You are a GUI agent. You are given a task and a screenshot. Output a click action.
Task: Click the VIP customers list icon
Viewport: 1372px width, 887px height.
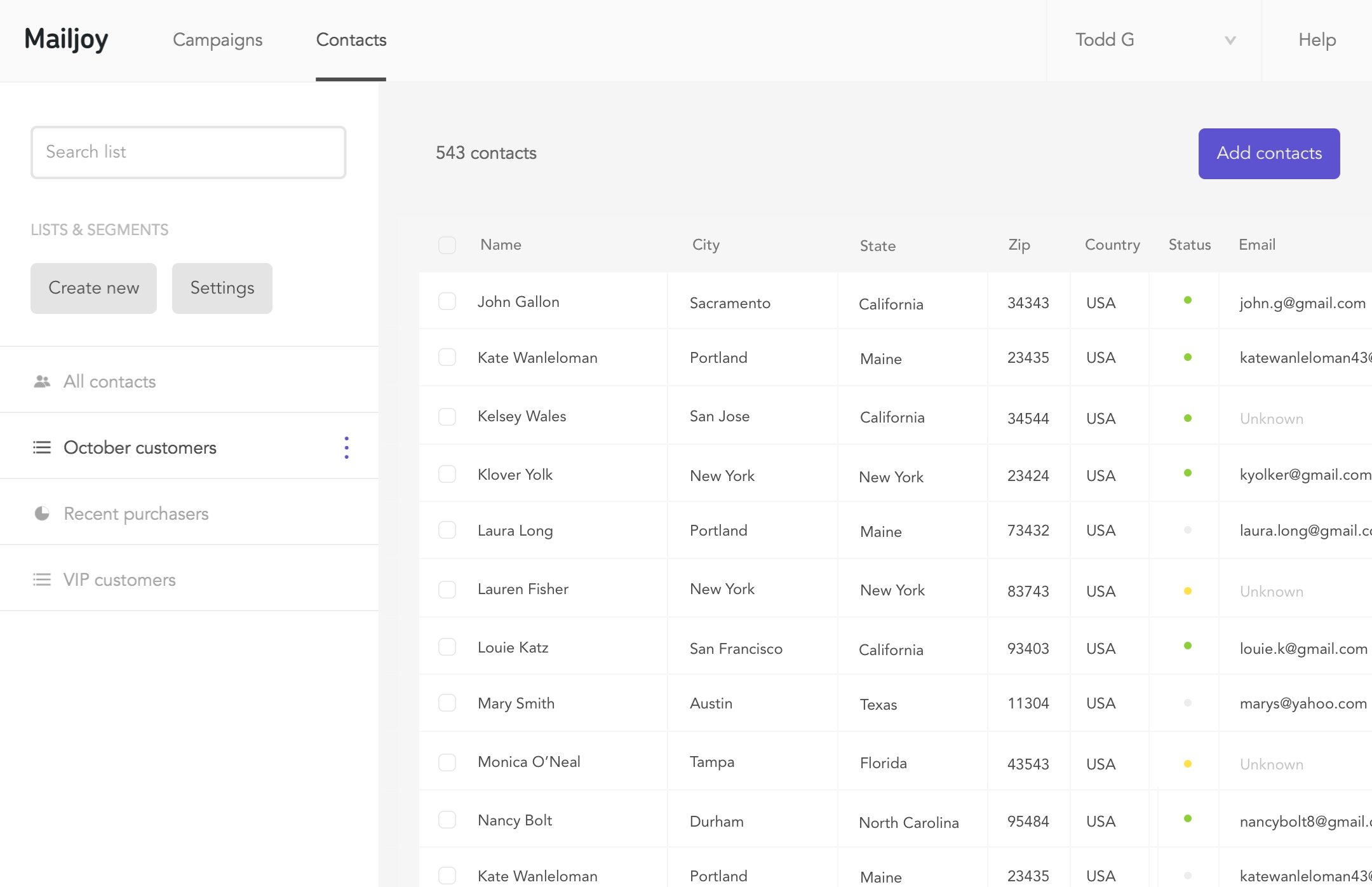[41, 579]
